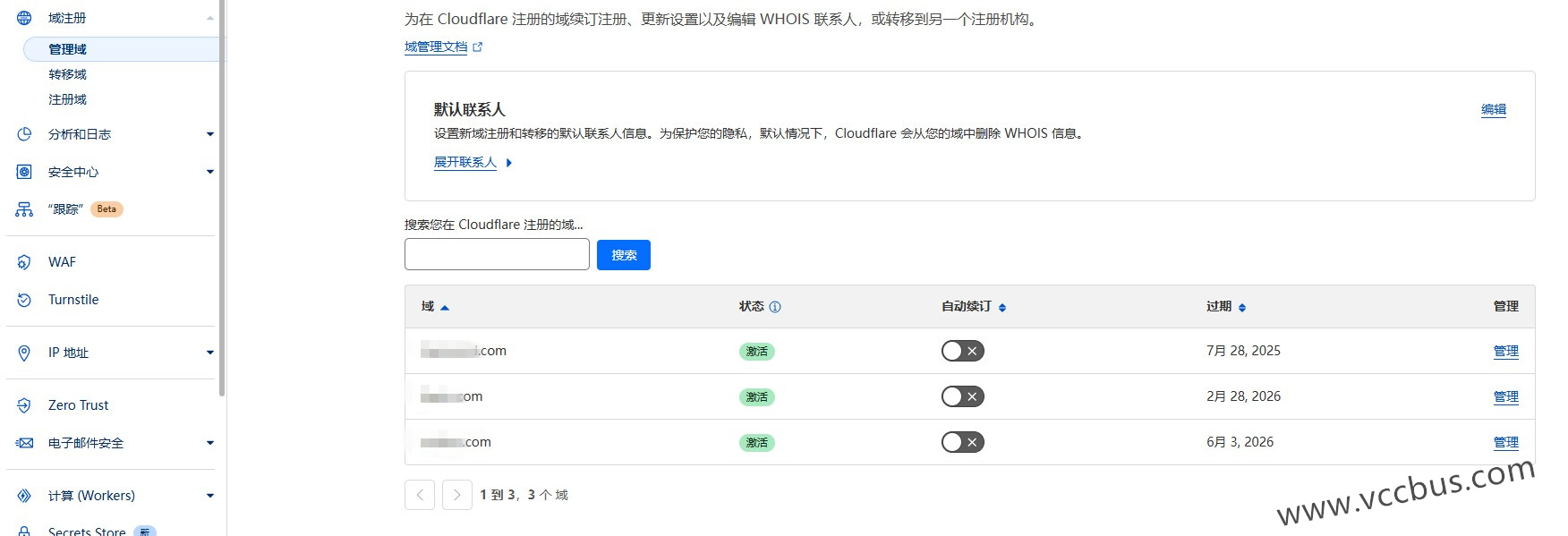Select 管理域 in sidebar

tap(122, 49)
